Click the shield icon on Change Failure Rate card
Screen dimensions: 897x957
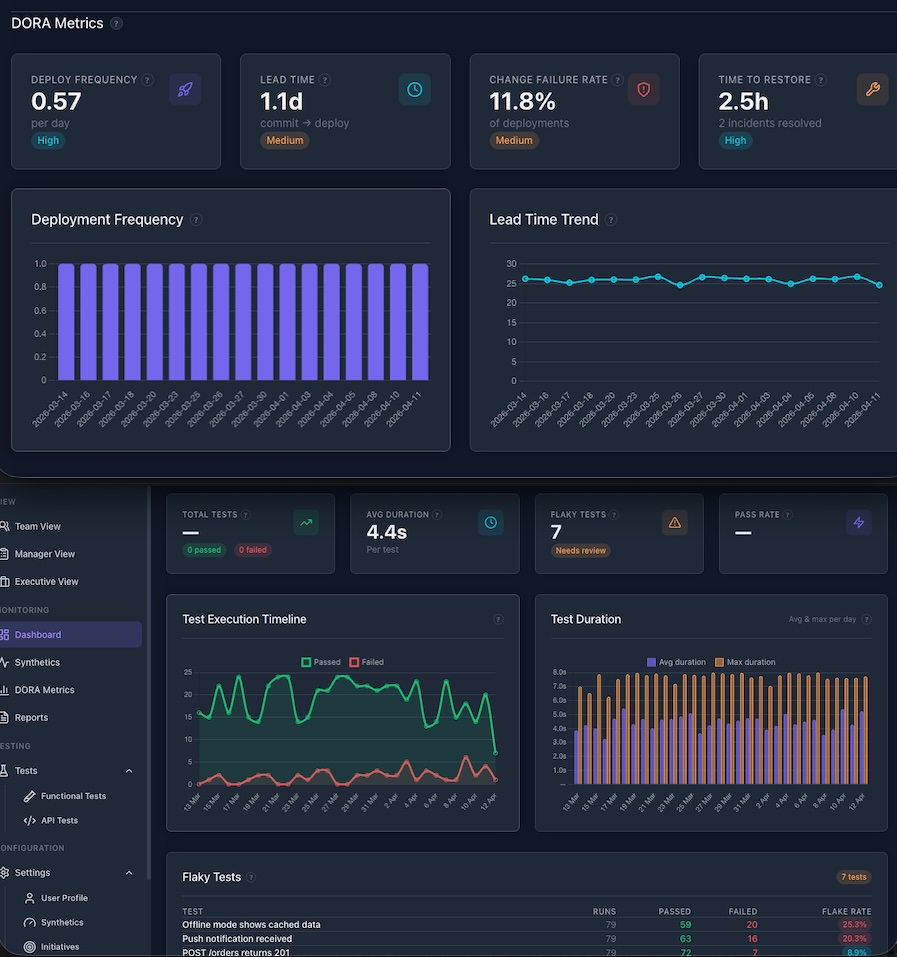(644, 89)
